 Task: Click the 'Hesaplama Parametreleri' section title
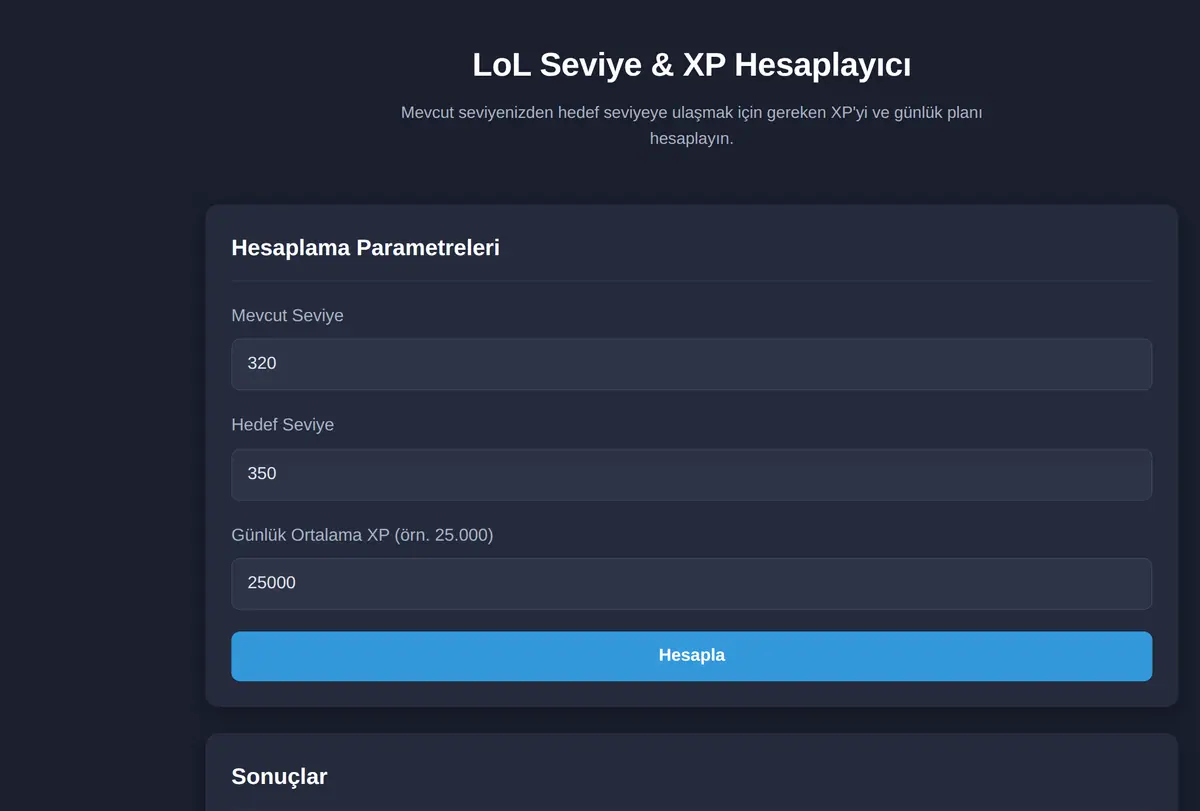365,247
